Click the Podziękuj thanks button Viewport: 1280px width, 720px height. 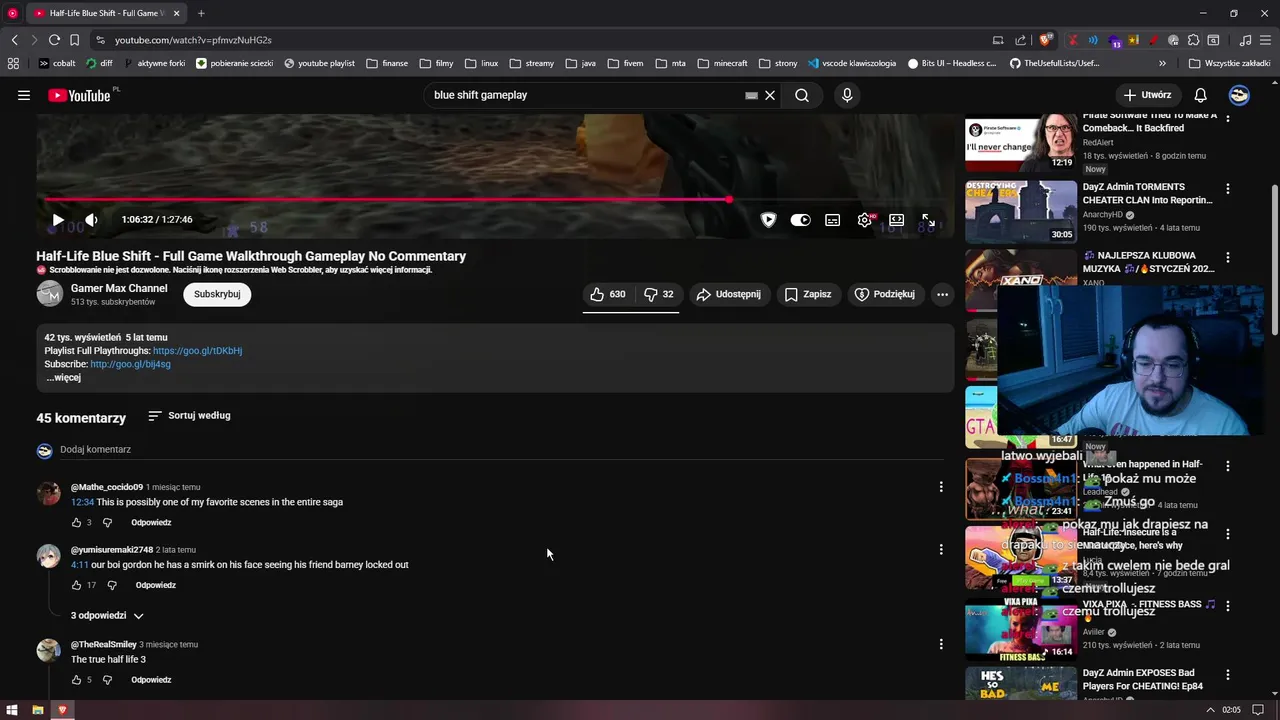click(x=884, y=294)
